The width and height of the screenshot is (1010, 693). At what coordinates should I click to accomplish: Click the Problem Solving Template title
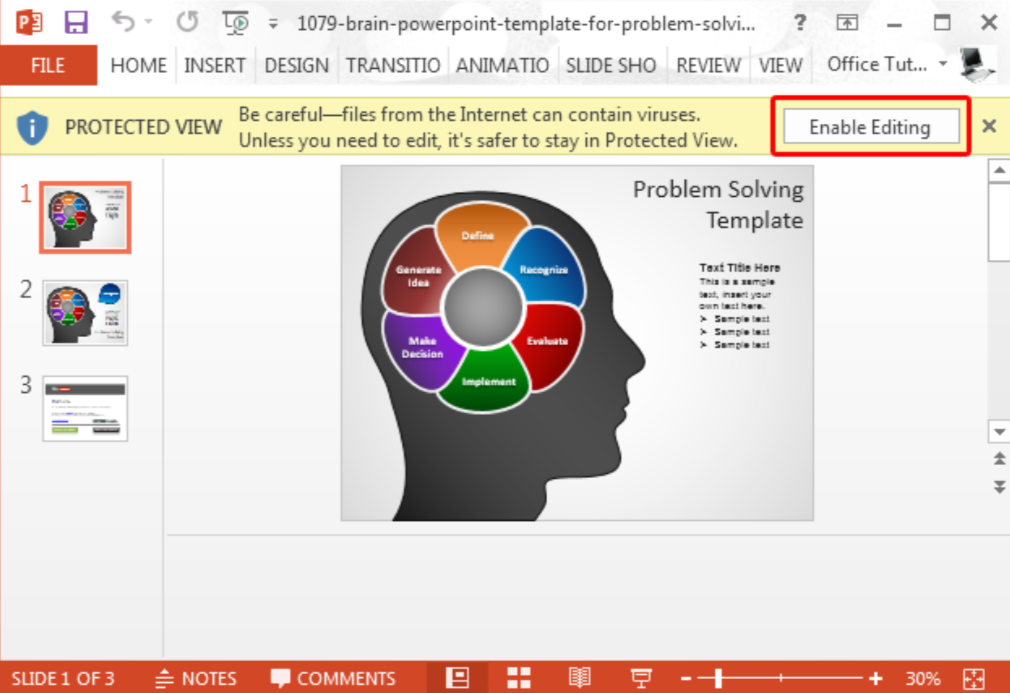tap(718, 204)
